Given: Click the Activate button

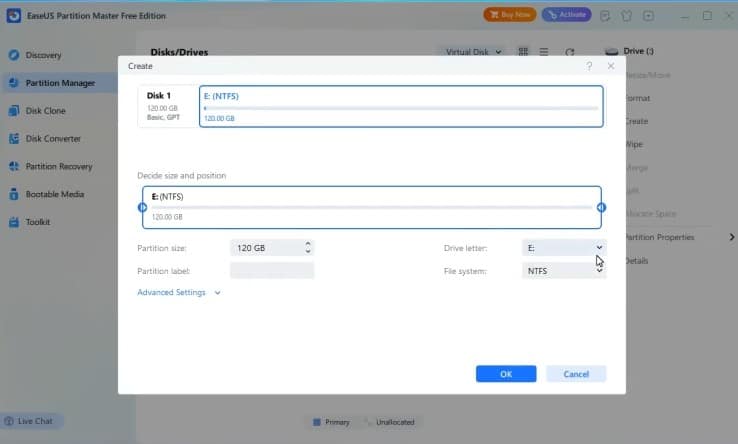Looking at the screenshot, I should coord(567,15).
